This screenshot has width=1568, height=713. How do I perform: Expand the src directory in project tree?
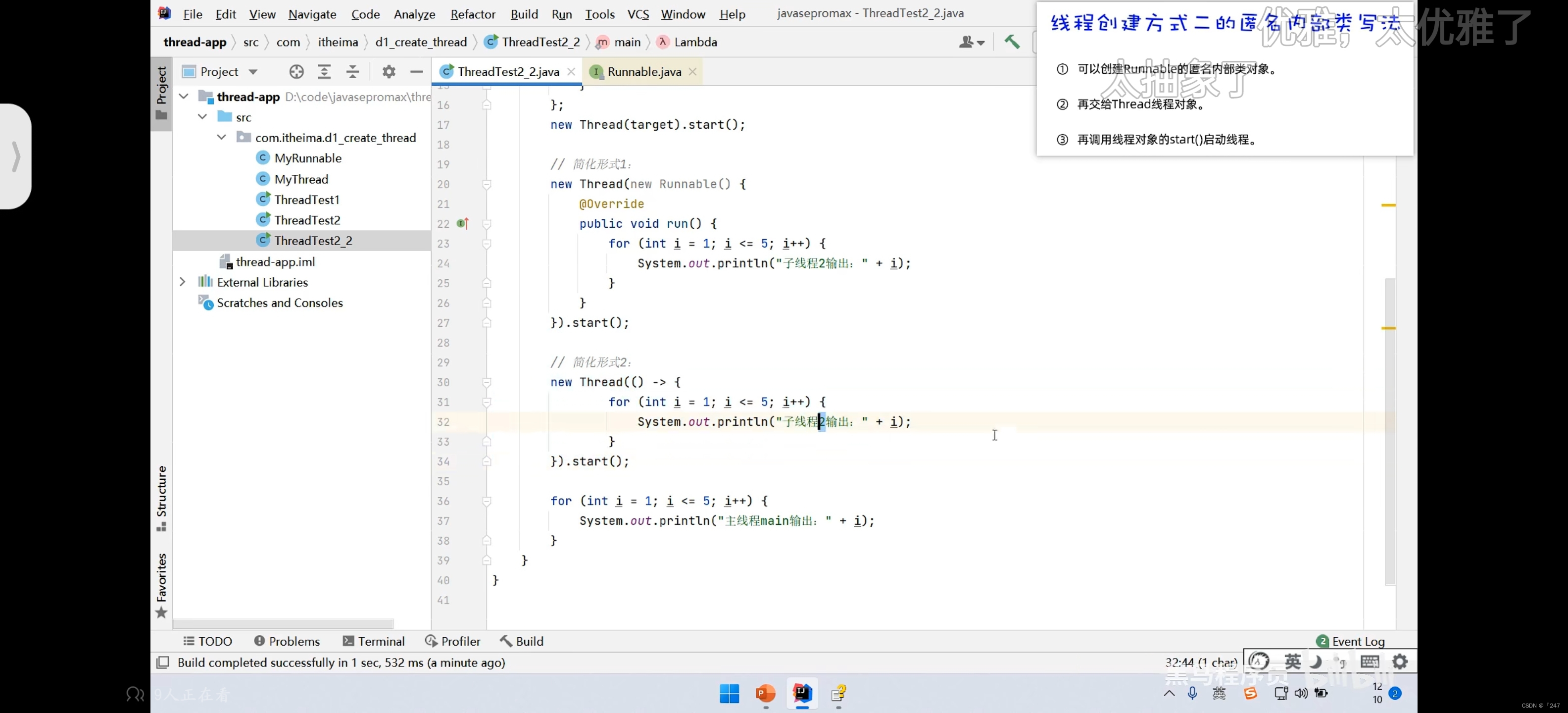(201, 117)
